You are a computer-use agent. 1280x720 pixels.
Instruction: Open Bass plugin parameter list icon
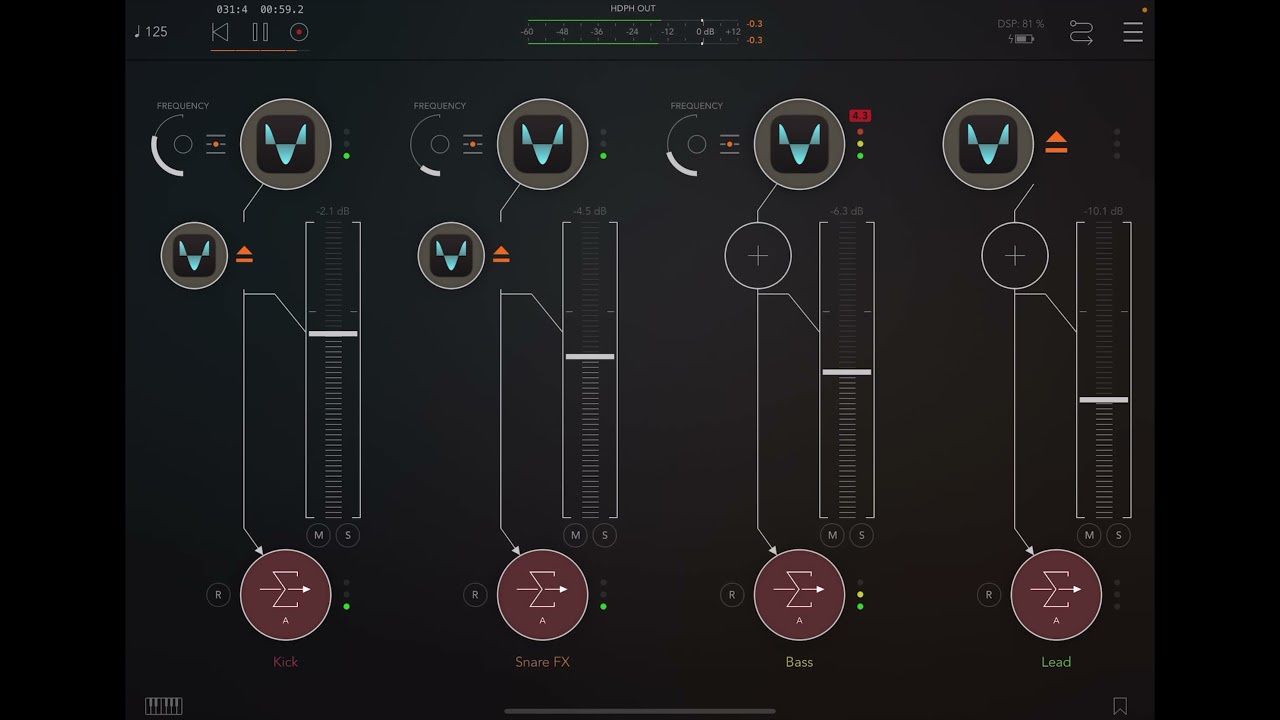[x=730, y=144]
